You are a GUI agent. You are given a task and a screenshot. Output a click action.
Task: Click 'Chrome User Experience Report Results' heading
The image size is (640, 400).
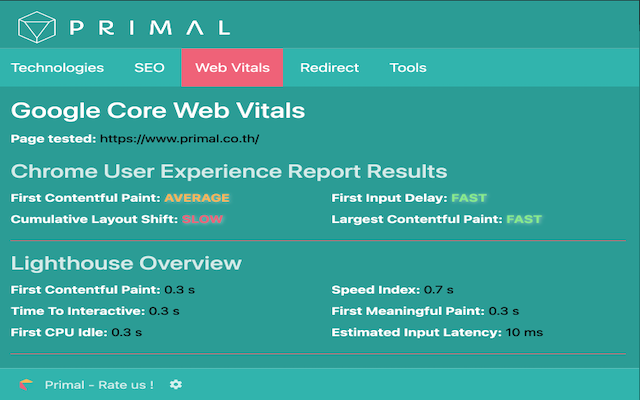(229, 171)
